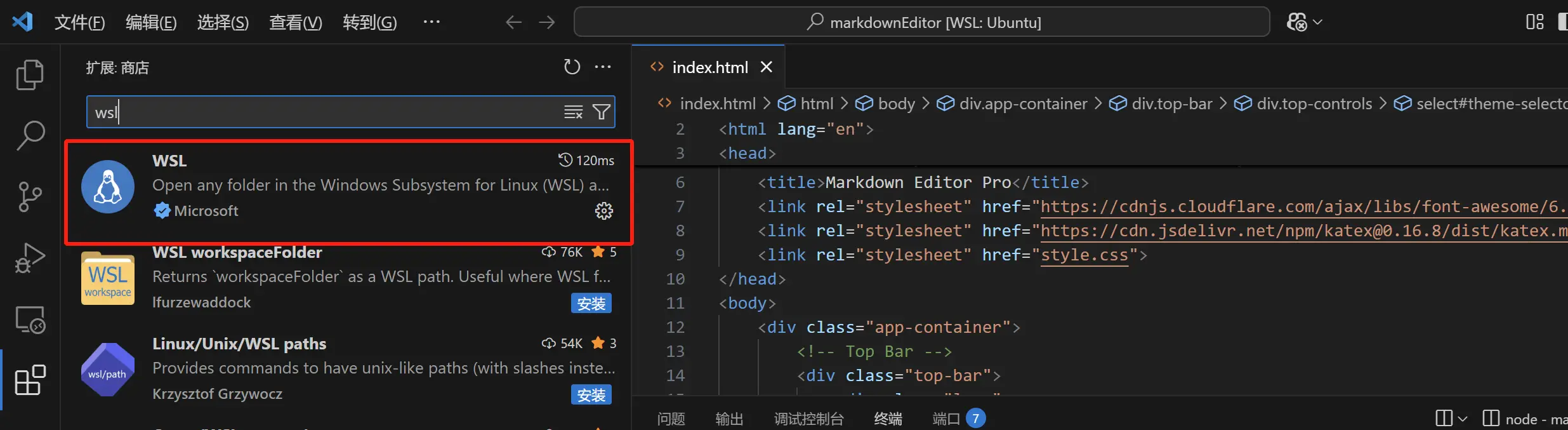
Task: Close the index.html tab
Action: pos(767,67)
